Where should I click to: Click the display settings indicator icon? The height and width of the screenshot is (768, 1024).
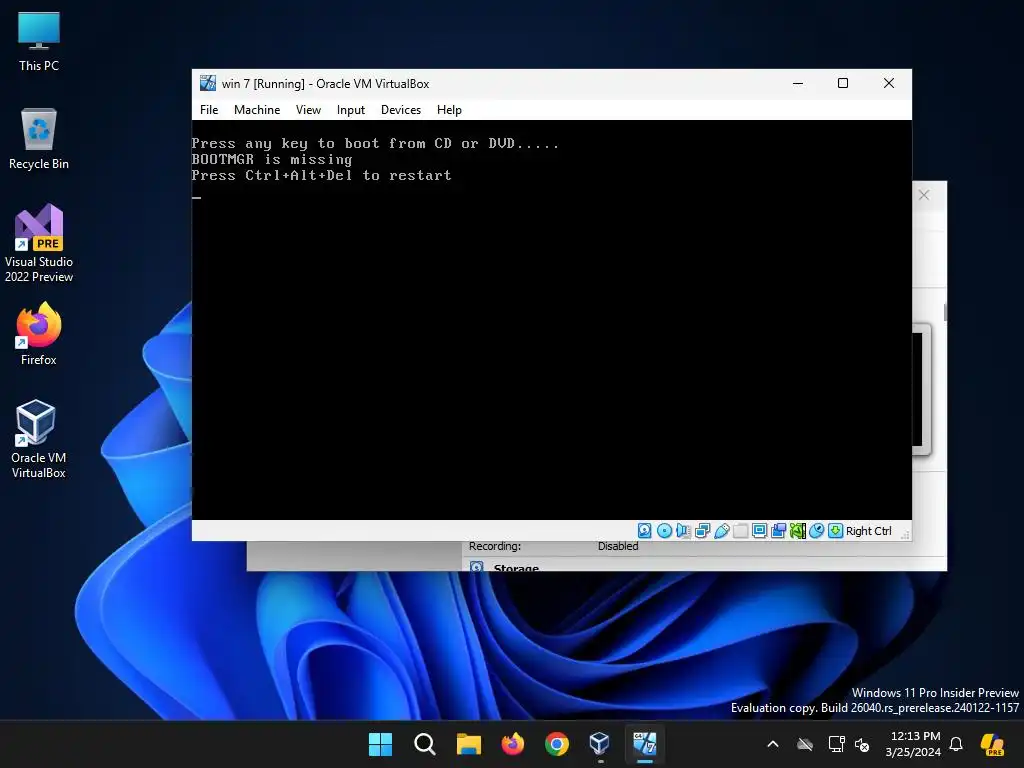click(760, 531)
